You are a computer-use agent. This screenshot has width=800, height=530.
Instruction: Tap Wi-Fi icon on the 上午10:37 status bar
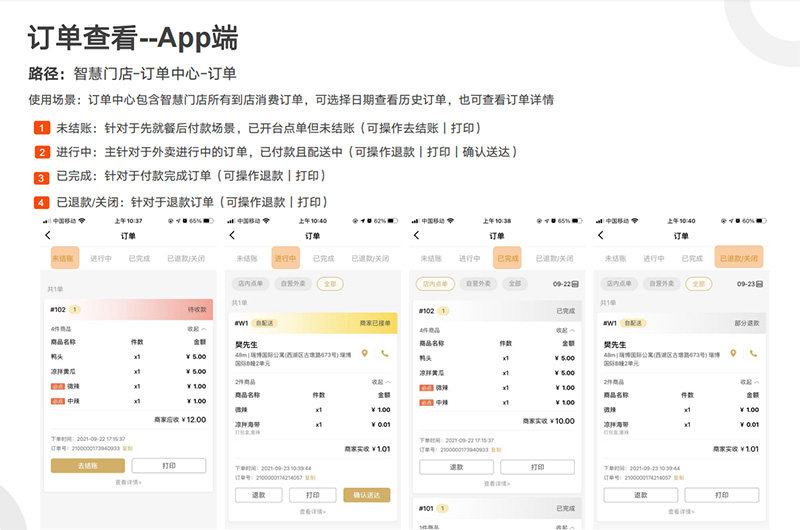click(x=82, y=221)
